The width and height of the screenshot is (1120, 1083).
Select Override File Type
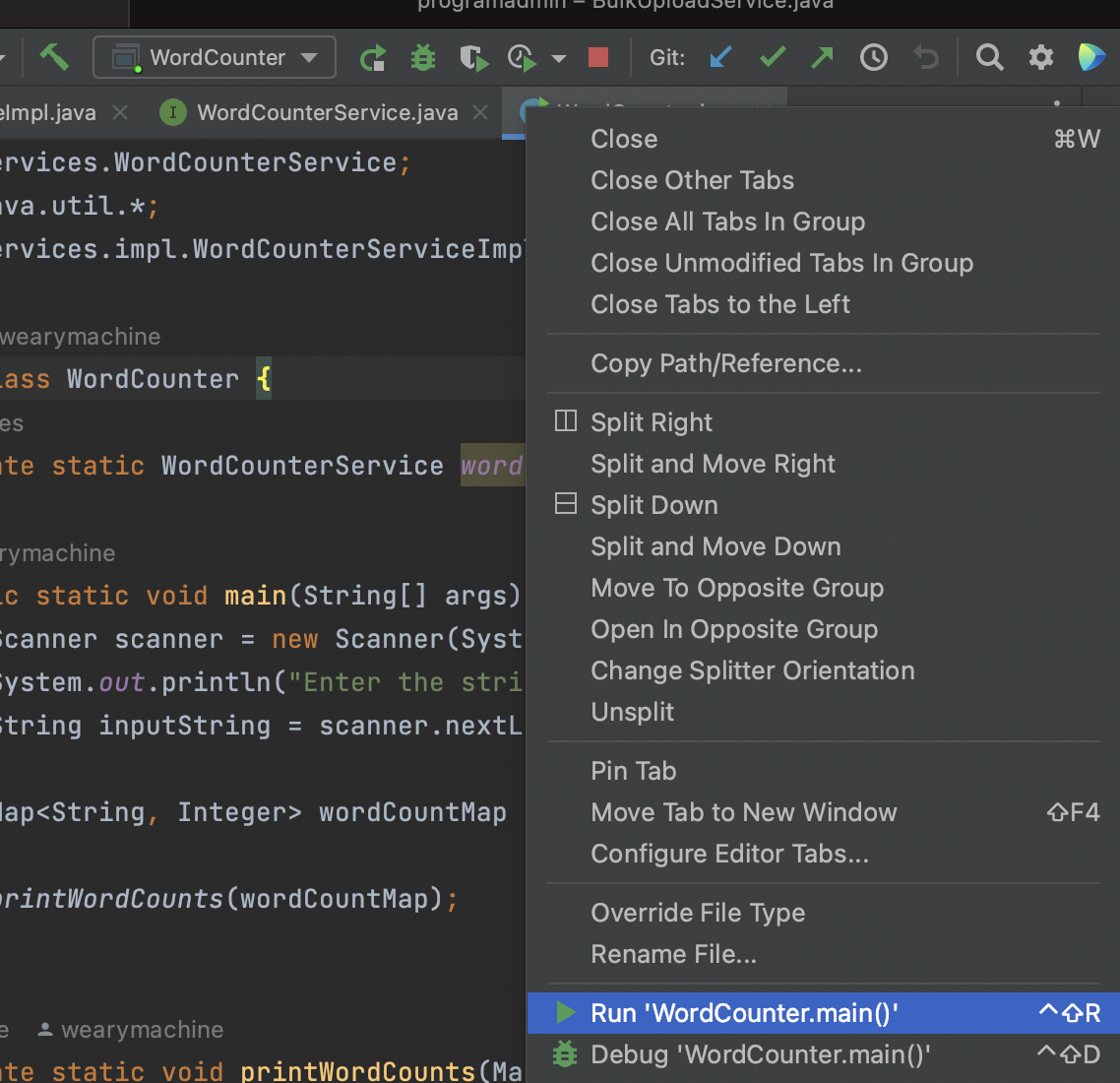pos(824,913)
